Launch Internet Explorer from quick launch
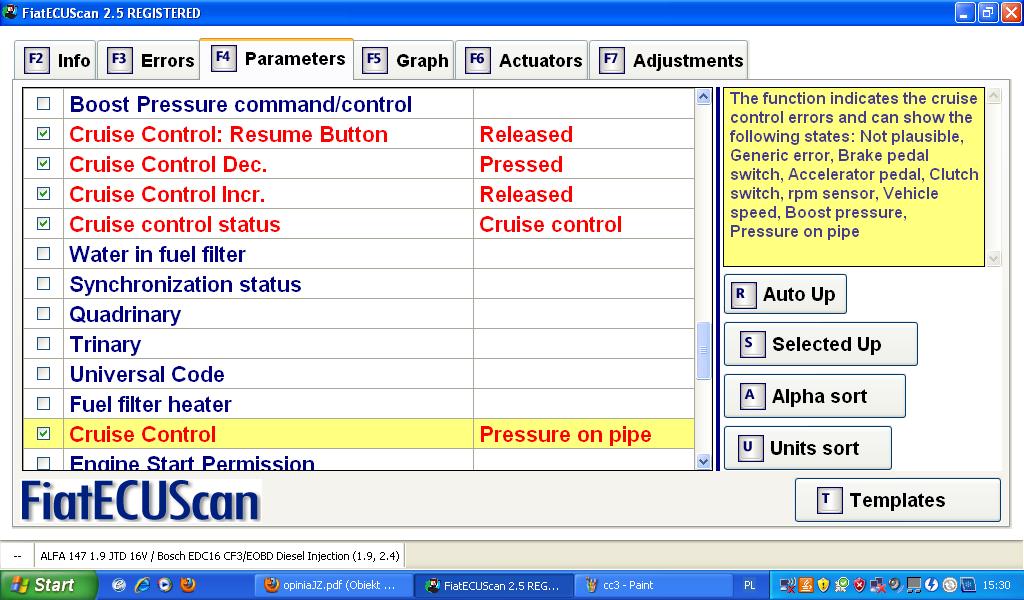1024x600 pixels. point(142,585)
